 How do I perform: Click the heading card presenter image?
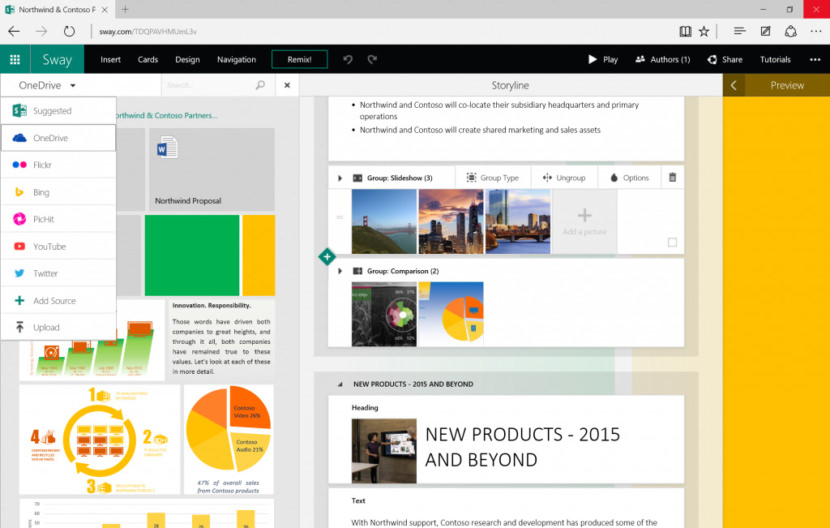[384, 451]
